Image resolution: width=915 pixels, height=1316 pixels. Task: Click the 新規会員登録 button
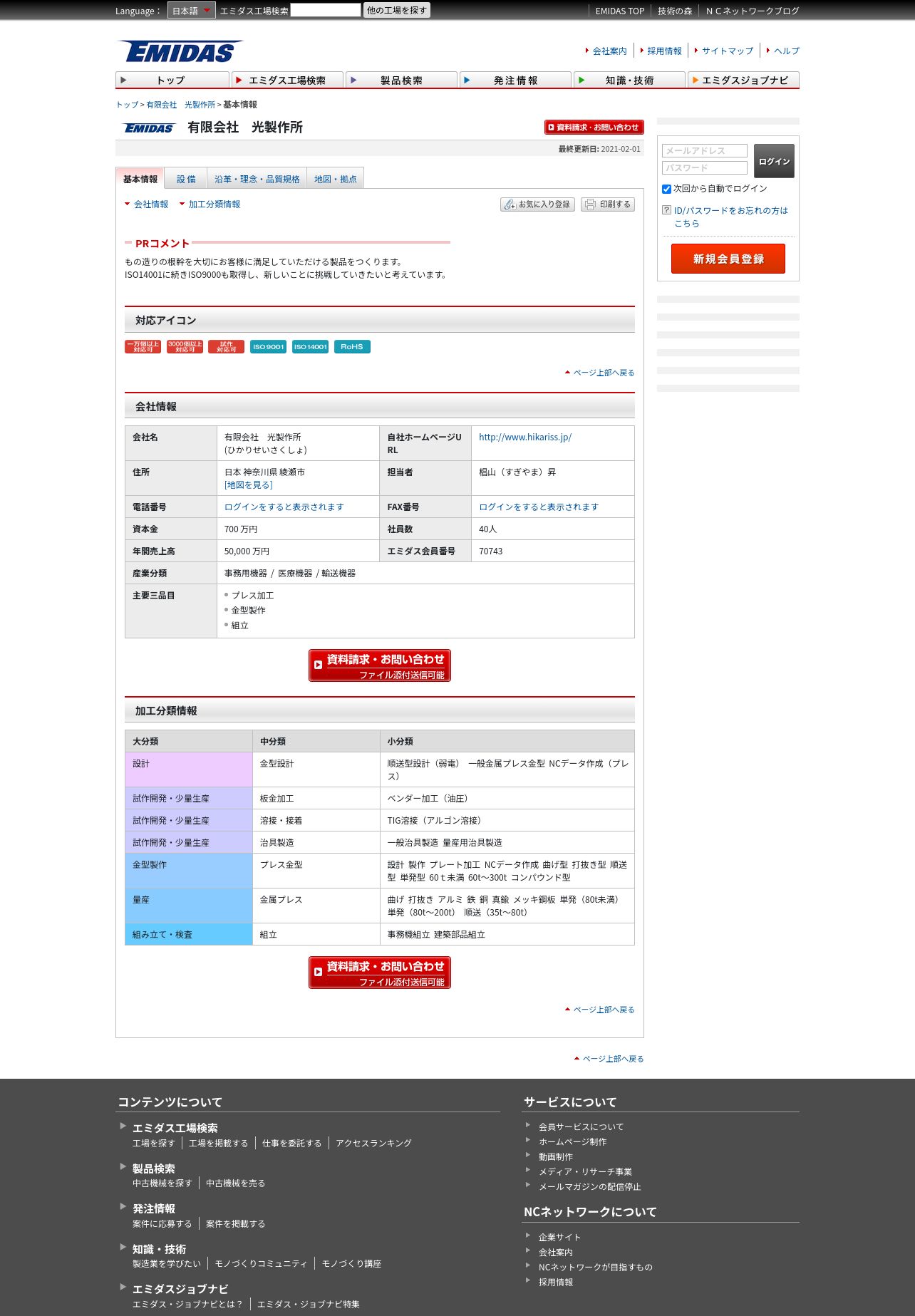click(x=728, y=259)
